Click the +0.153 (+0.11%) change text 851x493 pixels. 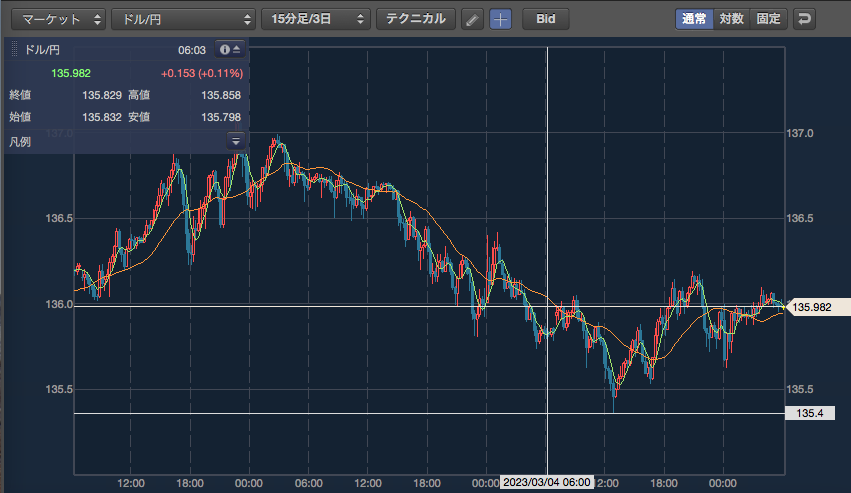pos(202,73)
